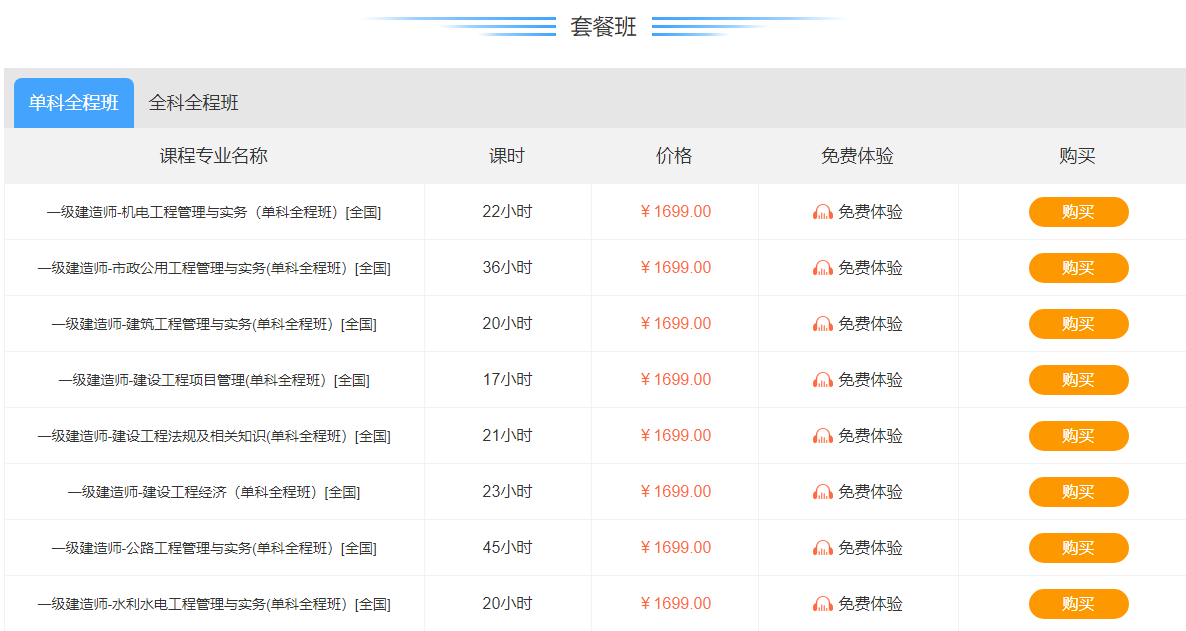Click the 价格 column header

(675, 155)
